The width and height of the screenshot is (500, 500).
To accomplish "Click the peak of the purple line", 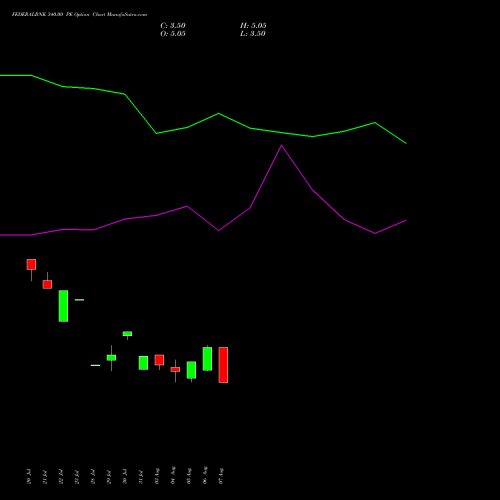I will (282, 146).
